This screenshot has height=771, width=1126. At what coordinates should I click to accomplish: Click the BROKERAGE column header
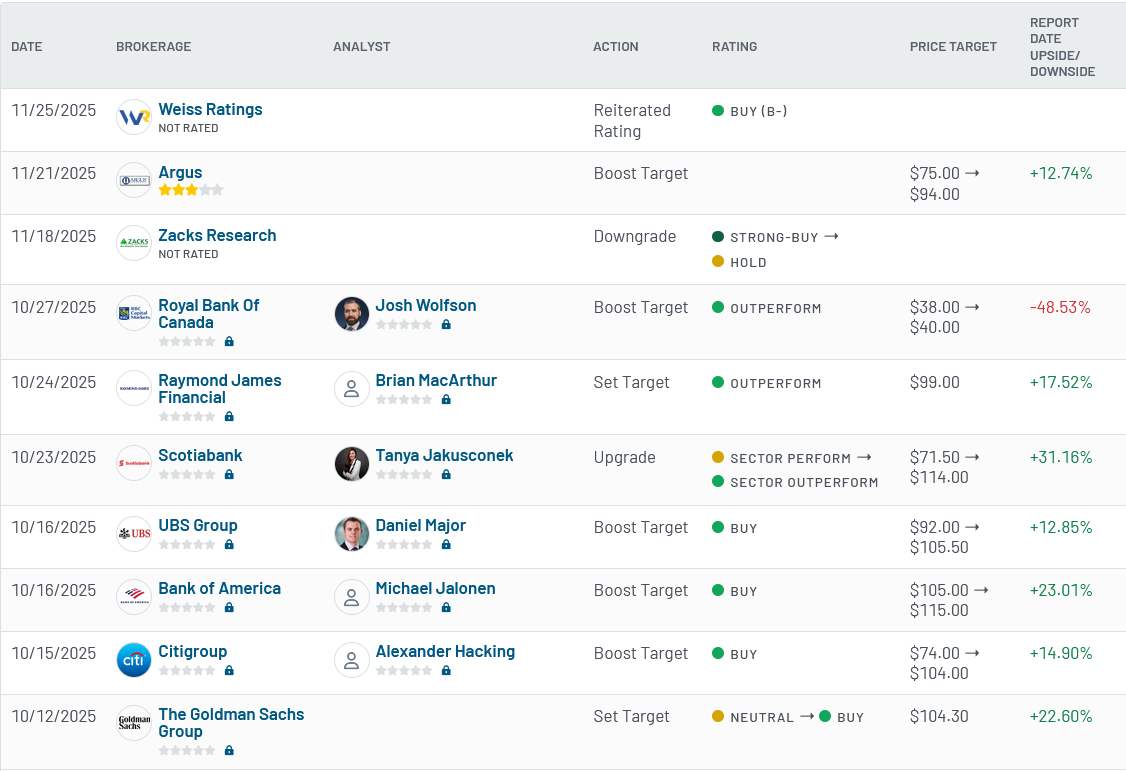[x=154, y=47]
